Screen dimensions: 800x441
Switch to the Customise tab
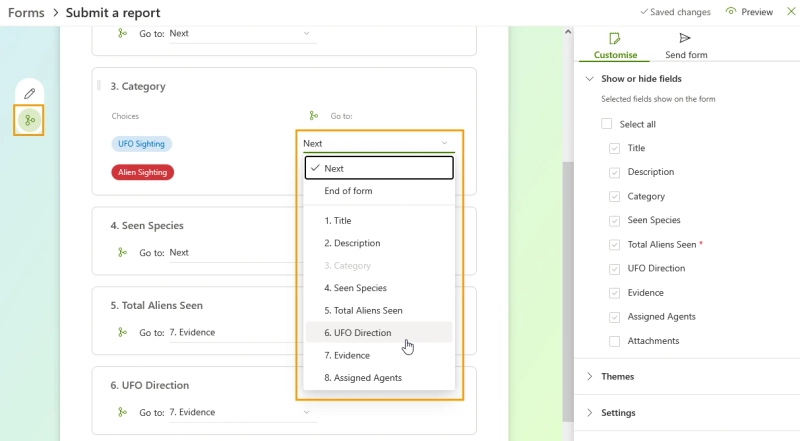(615, 46)
